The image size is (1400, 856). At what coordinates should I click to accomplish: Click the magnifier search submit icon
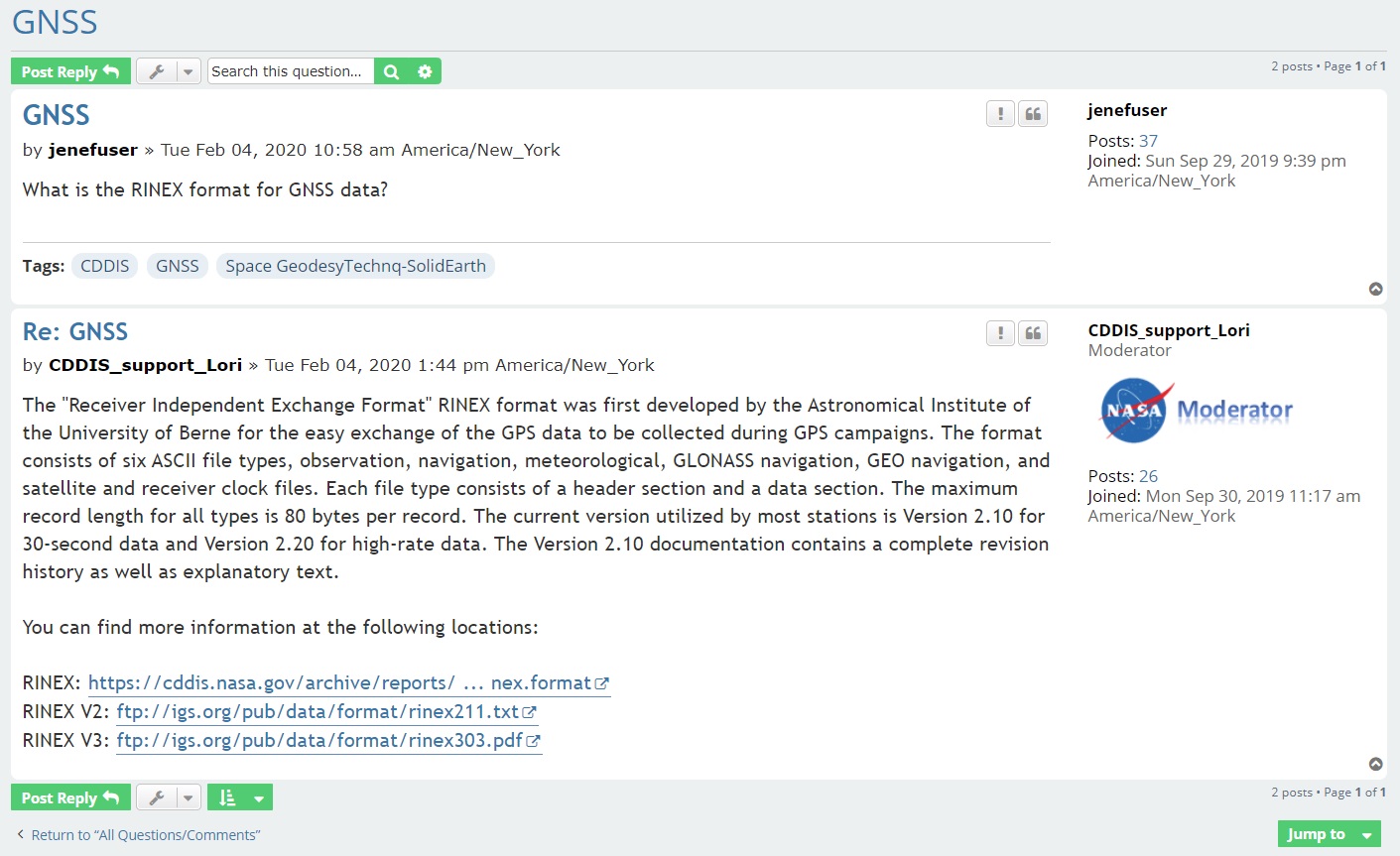point(391,71)
